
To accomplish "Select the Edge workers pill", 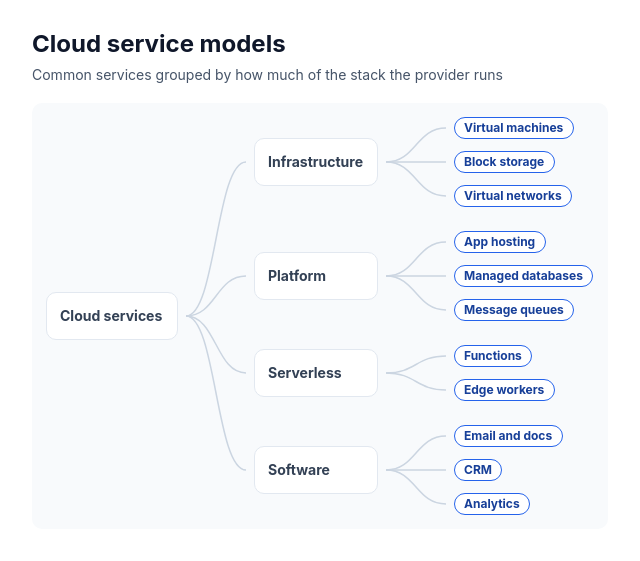I will 504,390.
